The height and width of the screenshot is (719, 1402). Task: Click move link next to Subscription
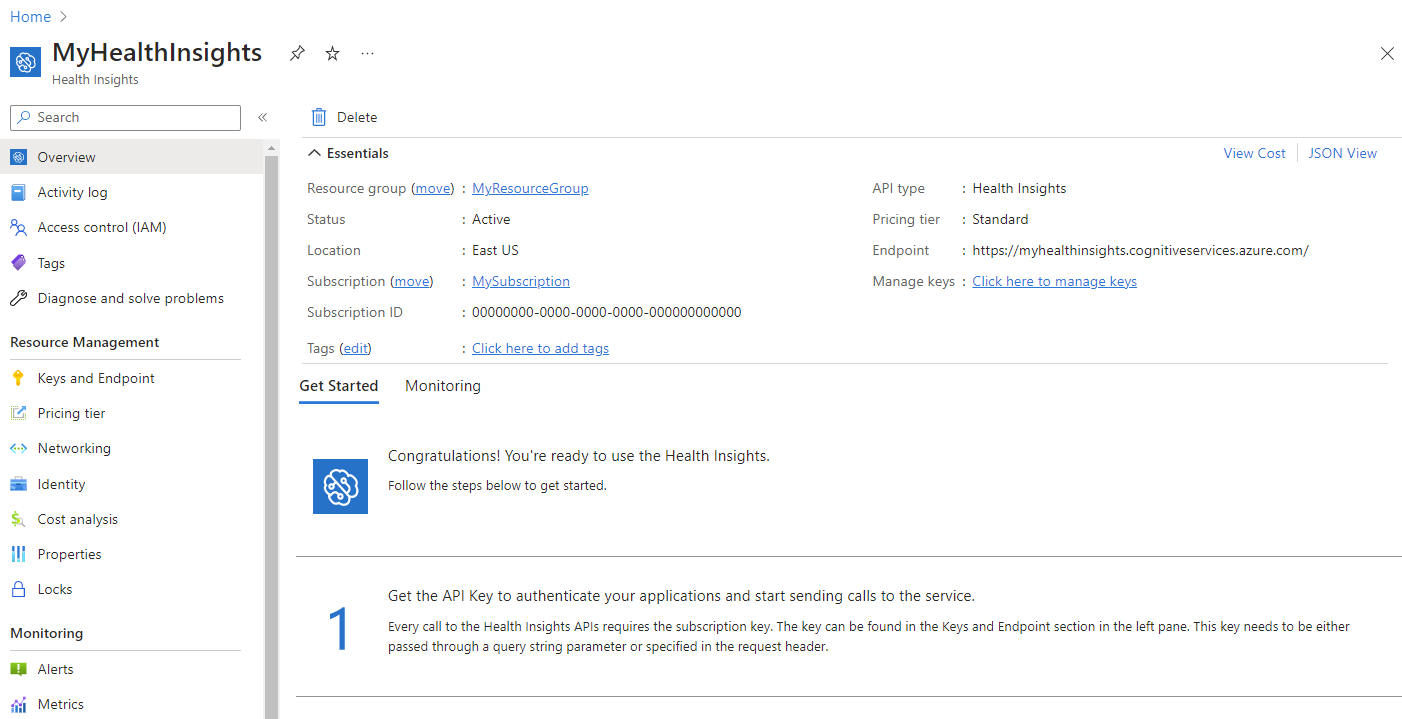click(411, 281)
